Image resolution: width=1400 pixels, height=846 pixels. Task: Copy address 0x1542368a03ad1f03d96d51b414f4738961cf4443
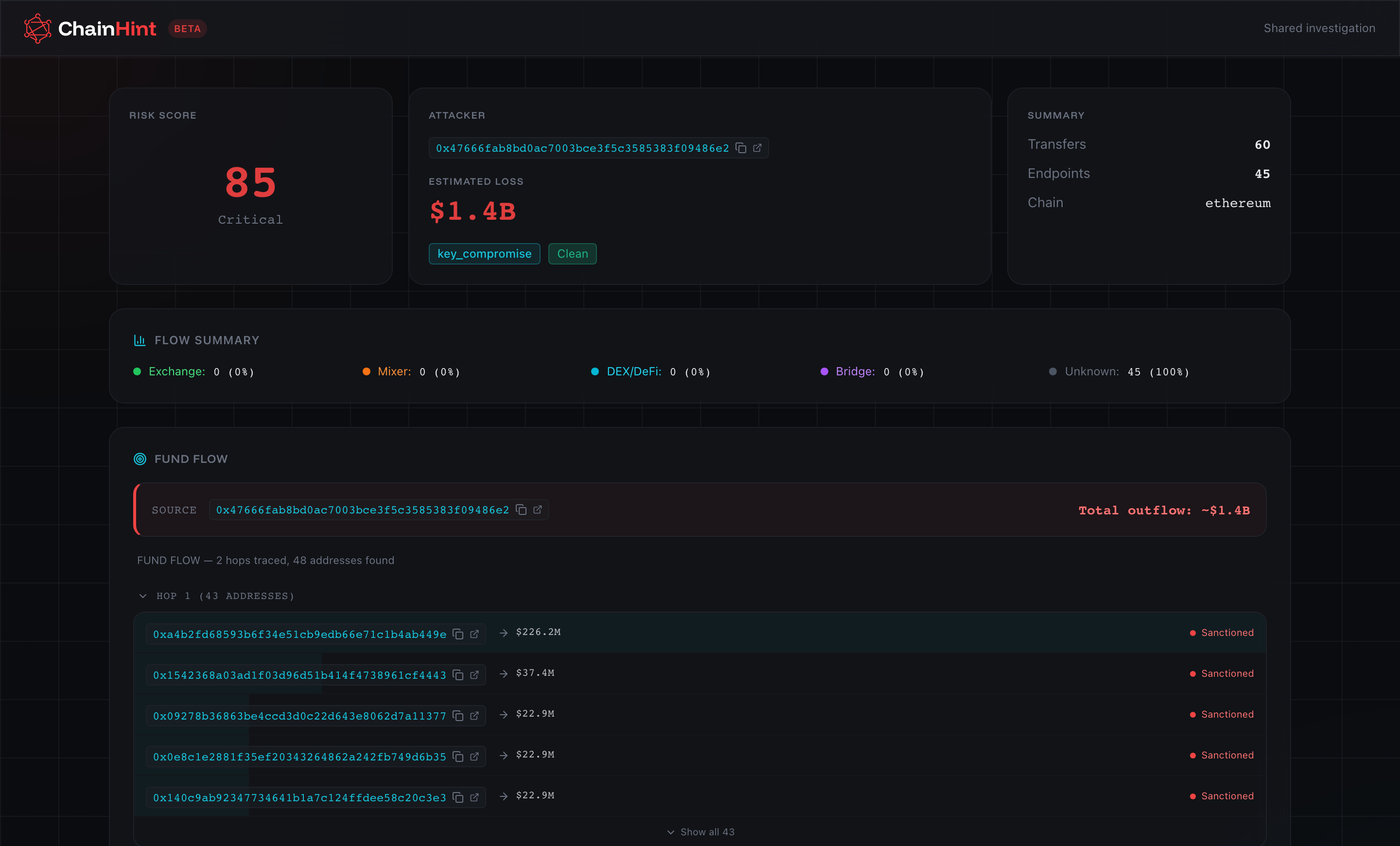pyautogui.click(x=458, y=675)
